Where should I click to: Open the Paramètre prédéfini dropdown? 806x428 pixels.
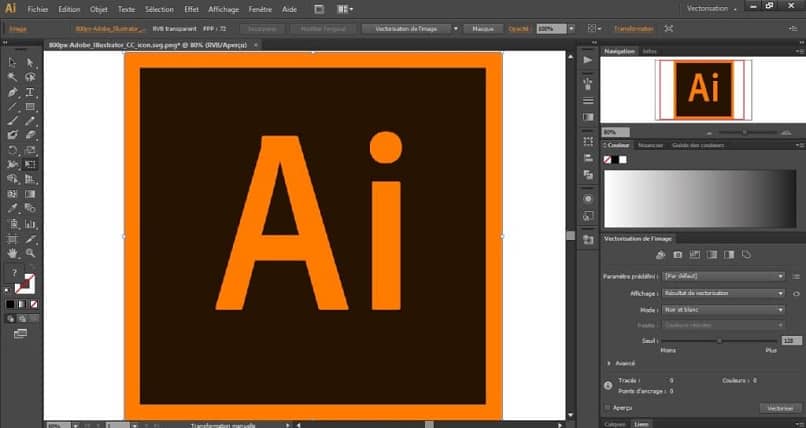[x=723, y=276]
